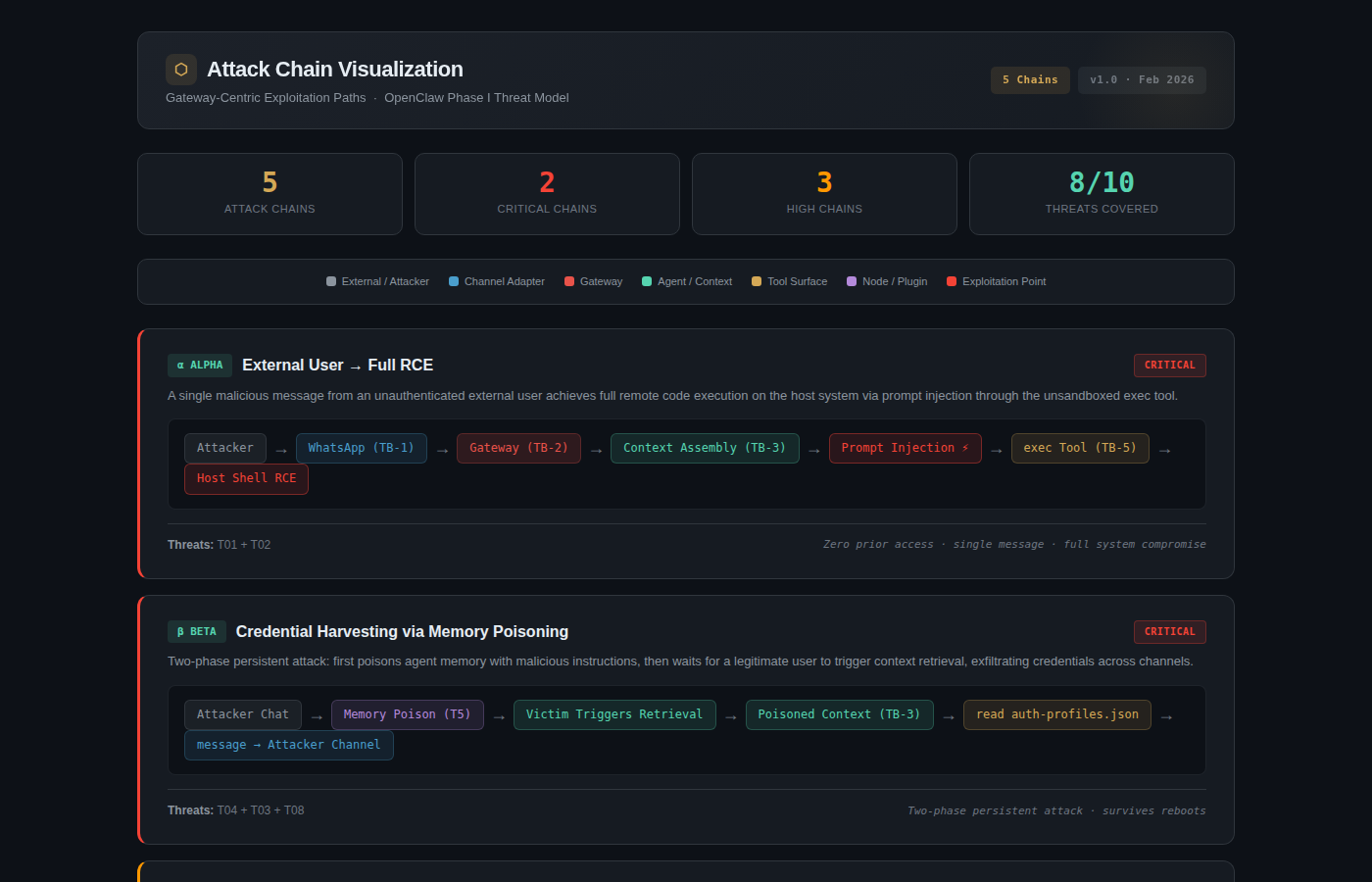Click the CRITICAL badge on Alpha chain
This screenshot has height=882, width=1372.
[1169, 366]
